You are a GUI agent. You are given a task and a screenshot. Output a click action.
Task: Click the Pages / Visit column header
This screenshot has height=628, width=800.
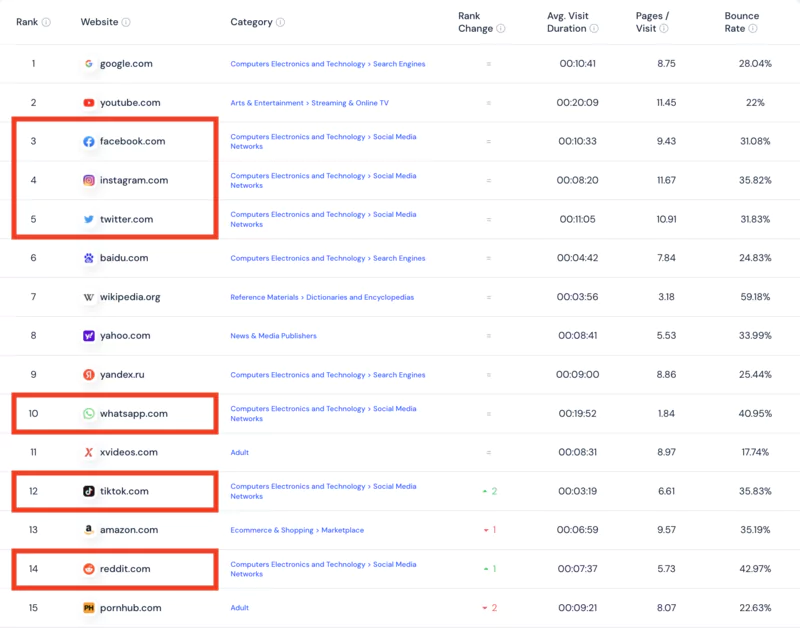pyautogui.click(x=653, y=22)
